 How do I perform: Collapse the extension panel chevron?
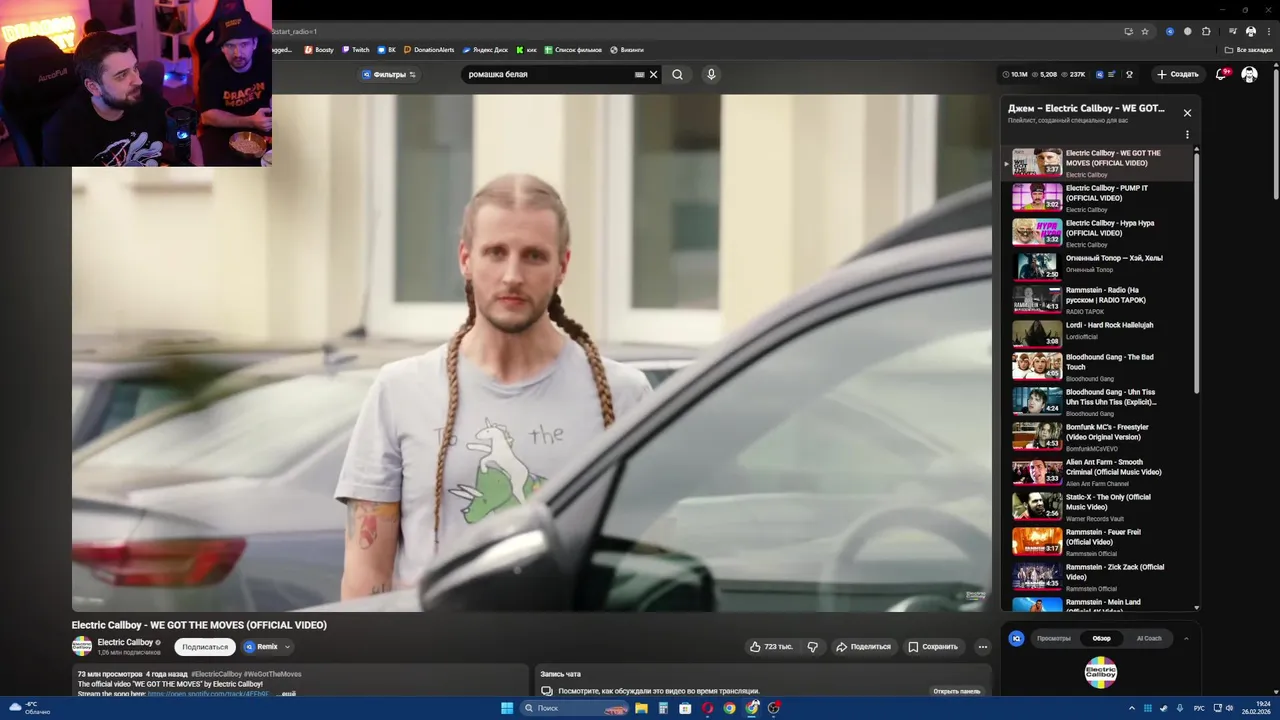coord(1186,638)
